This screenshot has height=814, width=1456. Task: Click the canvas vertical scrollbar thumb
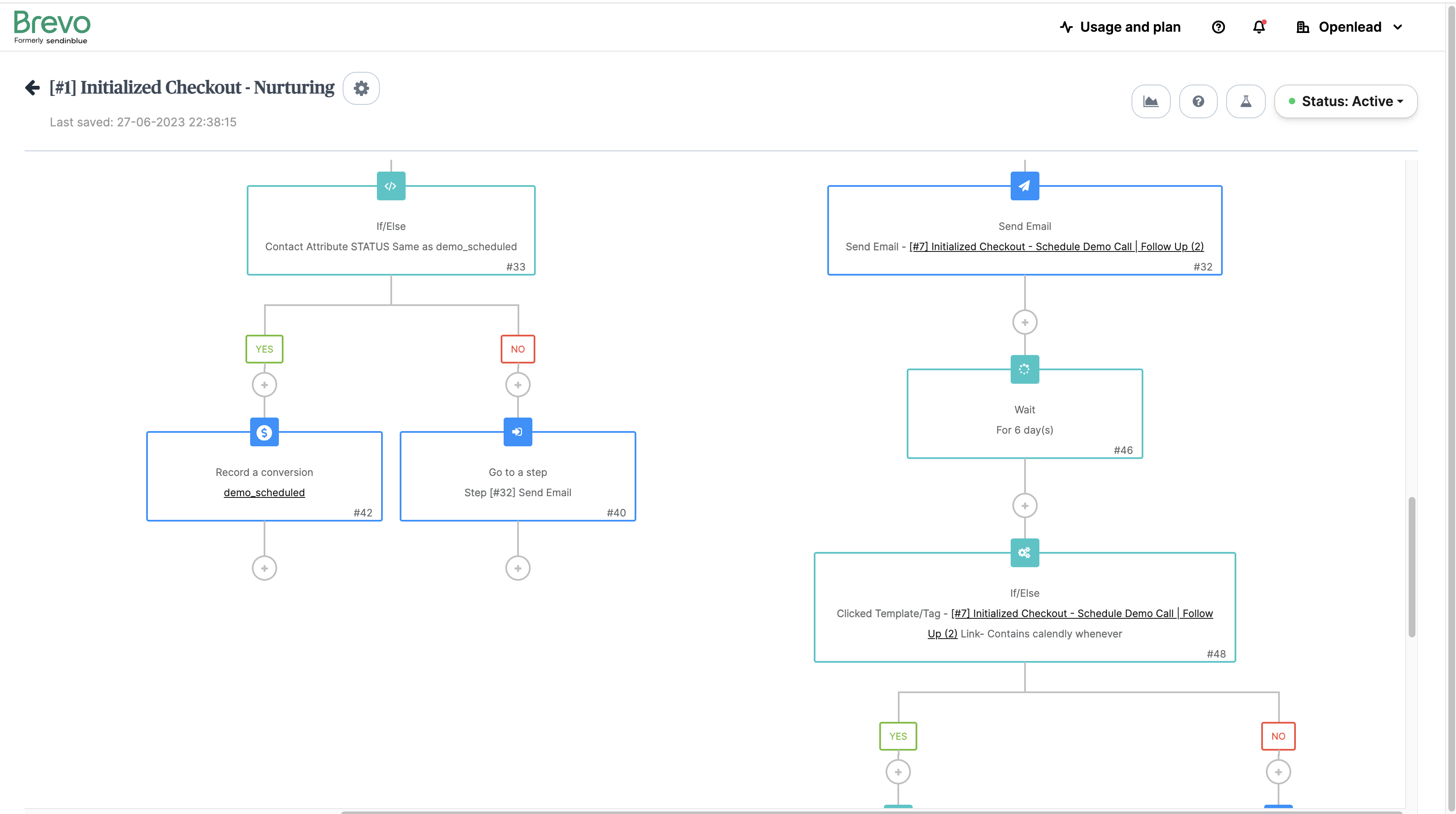[1411, 567]
